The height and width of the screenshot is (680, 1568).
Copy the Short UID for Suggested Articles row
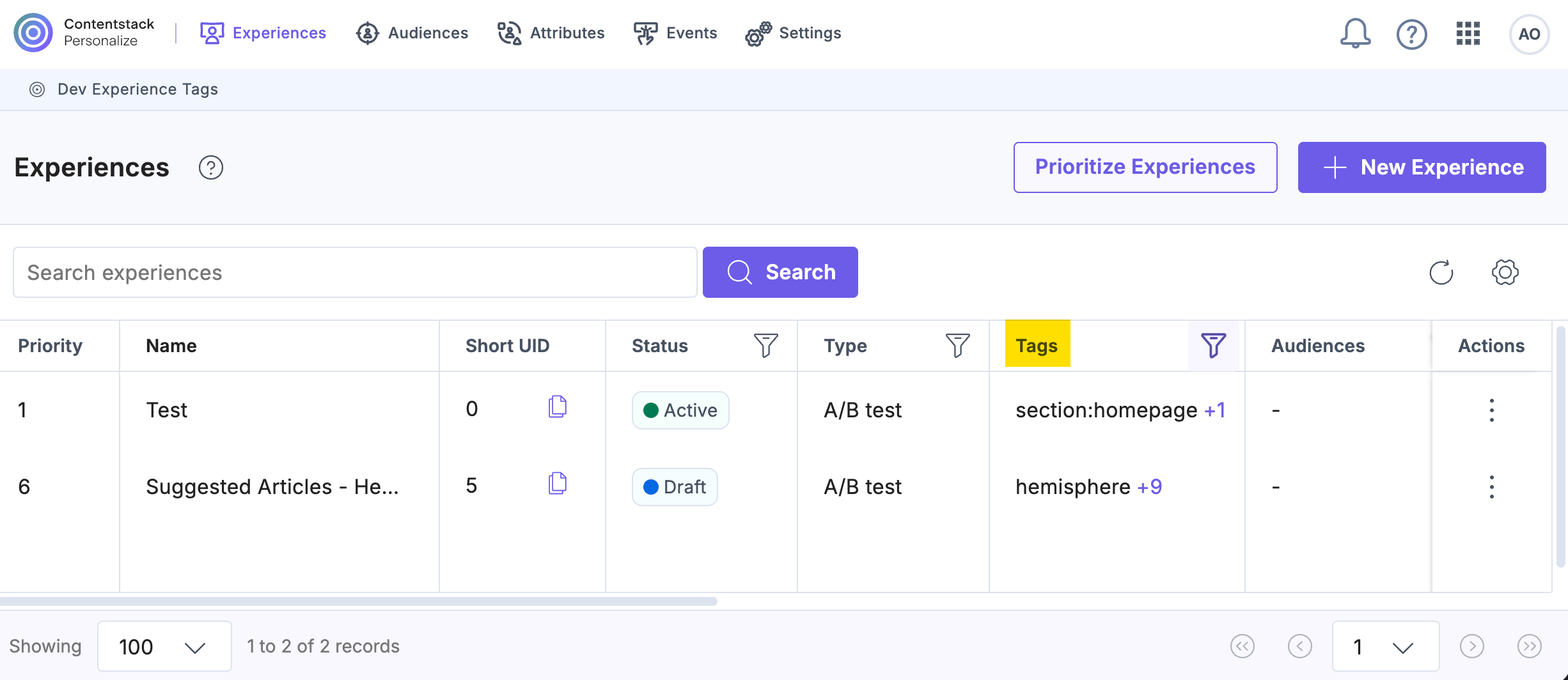point(558,483)
